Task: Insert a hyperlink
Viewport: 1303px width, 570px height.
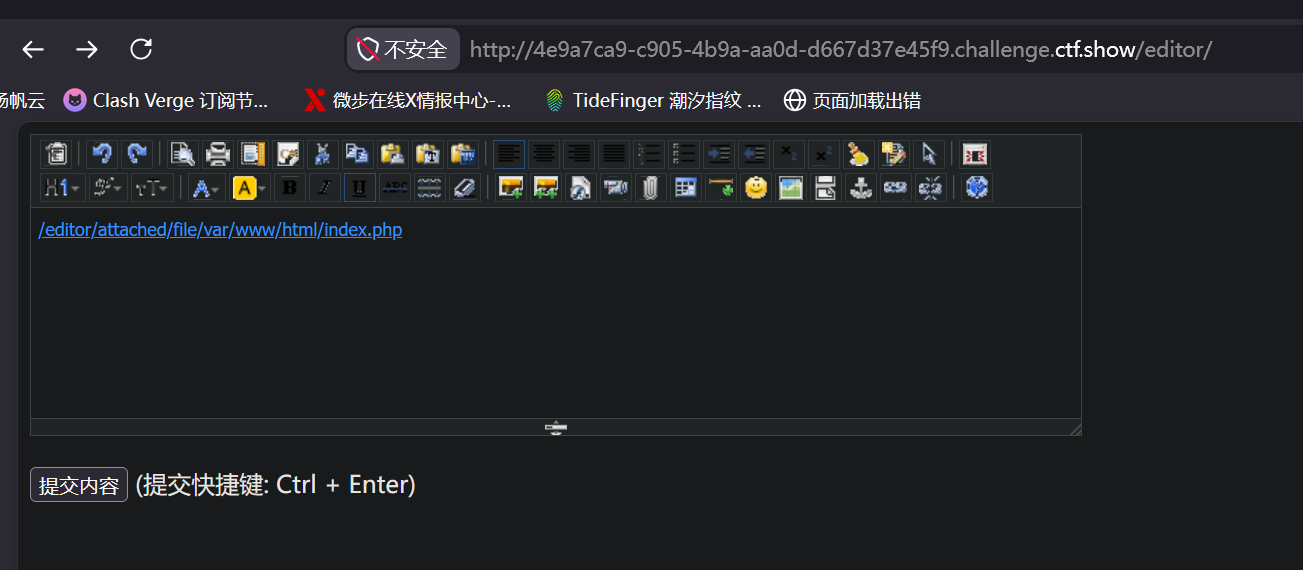Action: tap(895, 188)
